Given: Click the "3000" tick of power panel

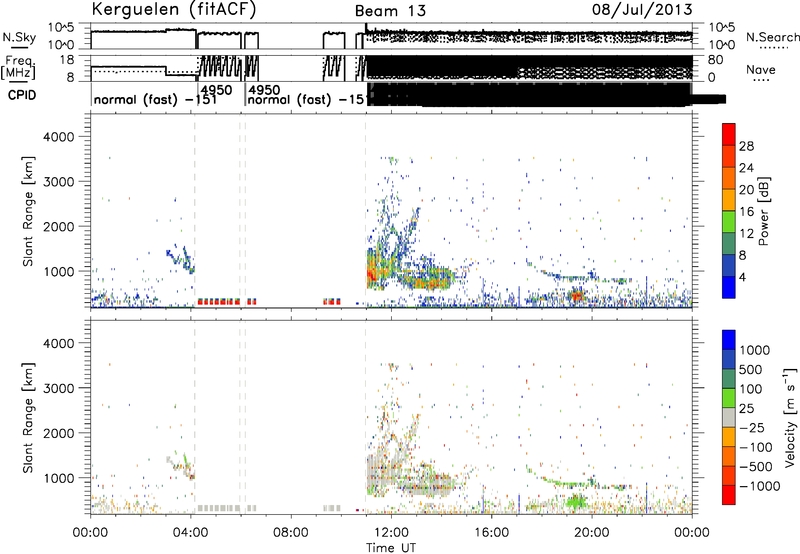Looking at the screenshot, I should [x=59, y=182].
